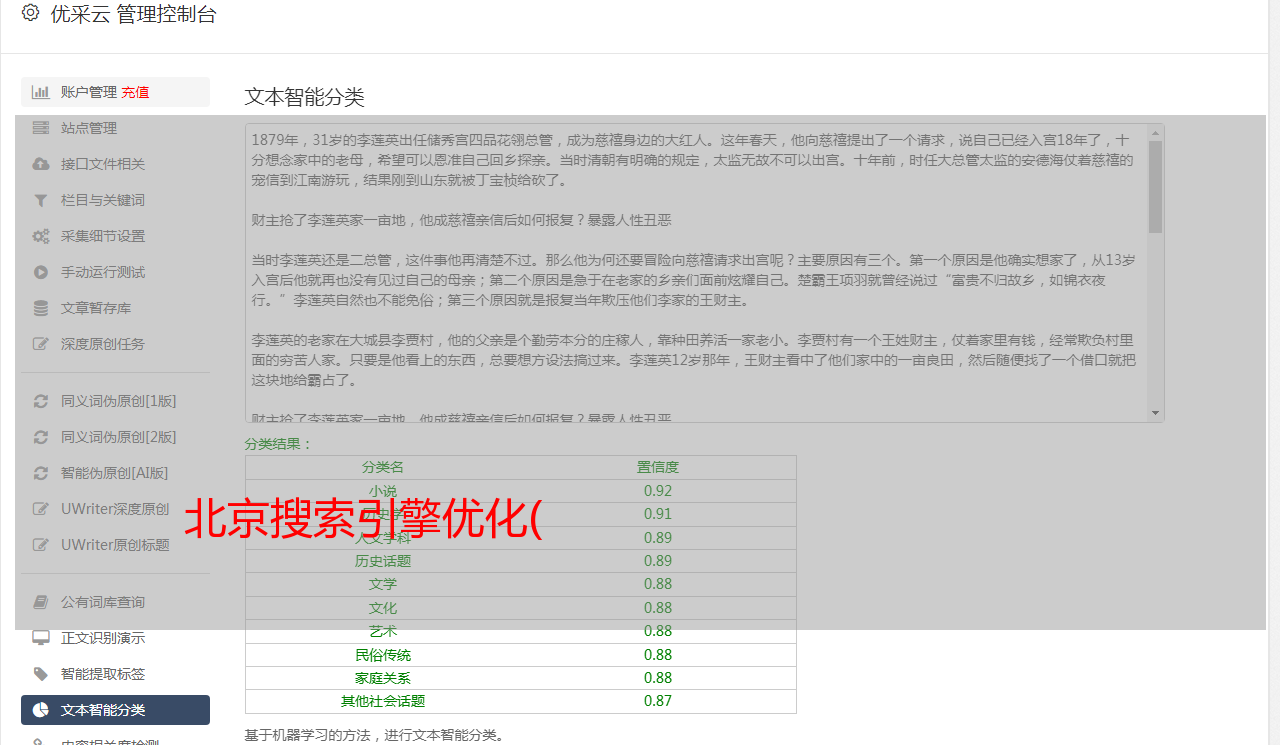Select 栏目与关键词 menu entry

pos(115,200)
